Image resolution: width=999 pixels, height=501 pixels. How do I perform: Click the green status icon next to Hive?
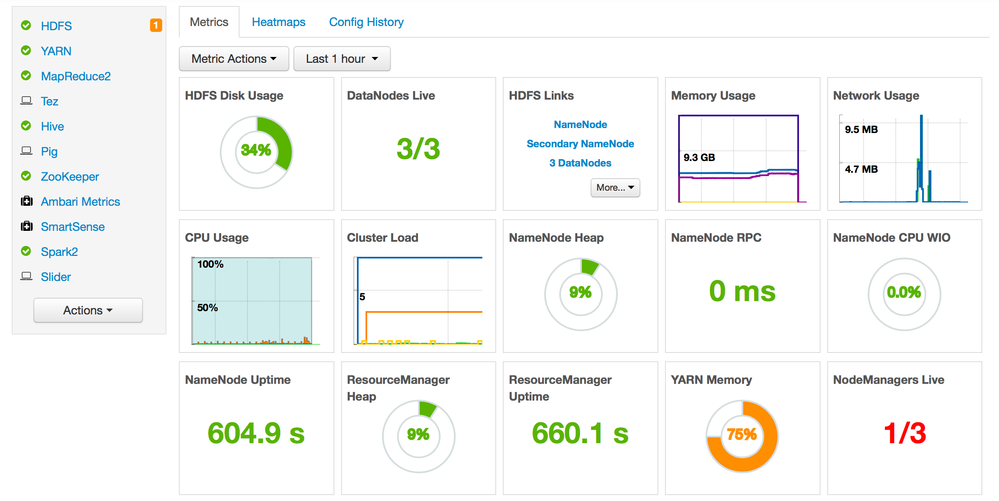tap(26, 126)
